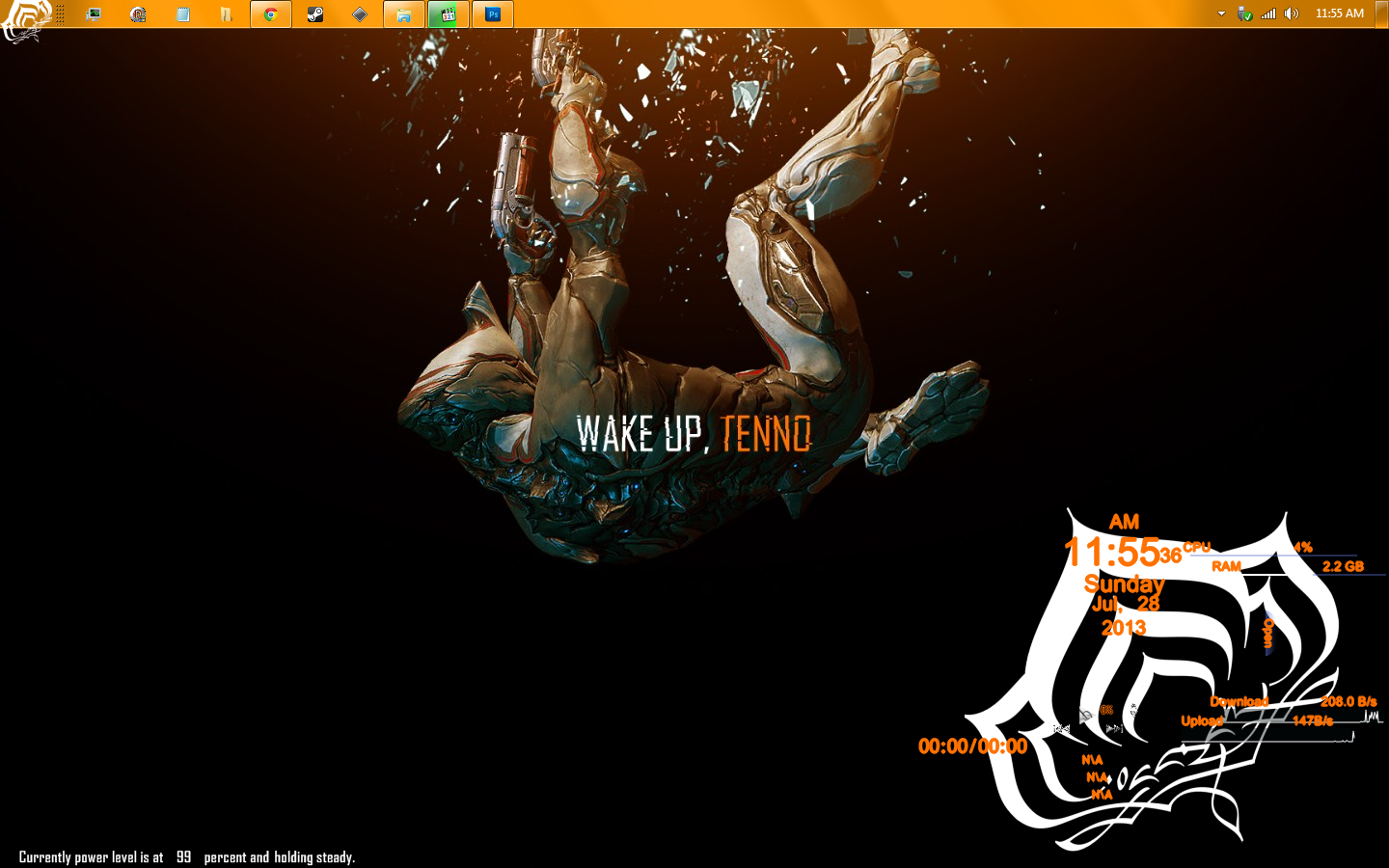
Task: Launch Steam from the taskbar
Action: [315, 14]
